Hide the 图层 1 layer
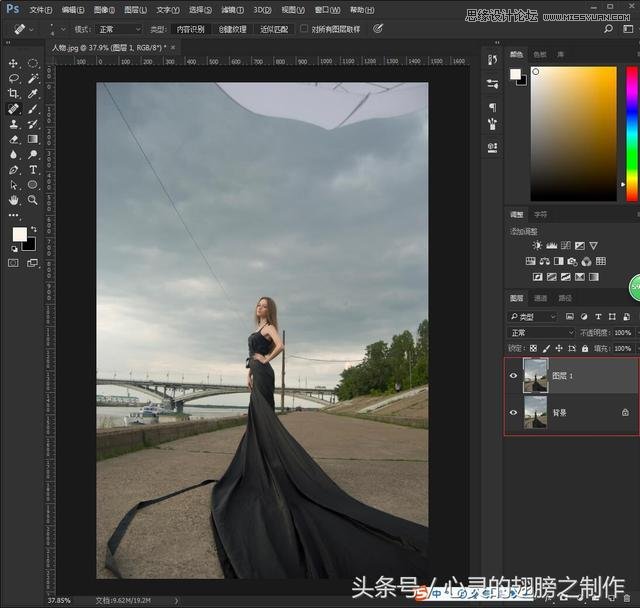The height and width of the screenshot is (608, 640). click(514, 376)
